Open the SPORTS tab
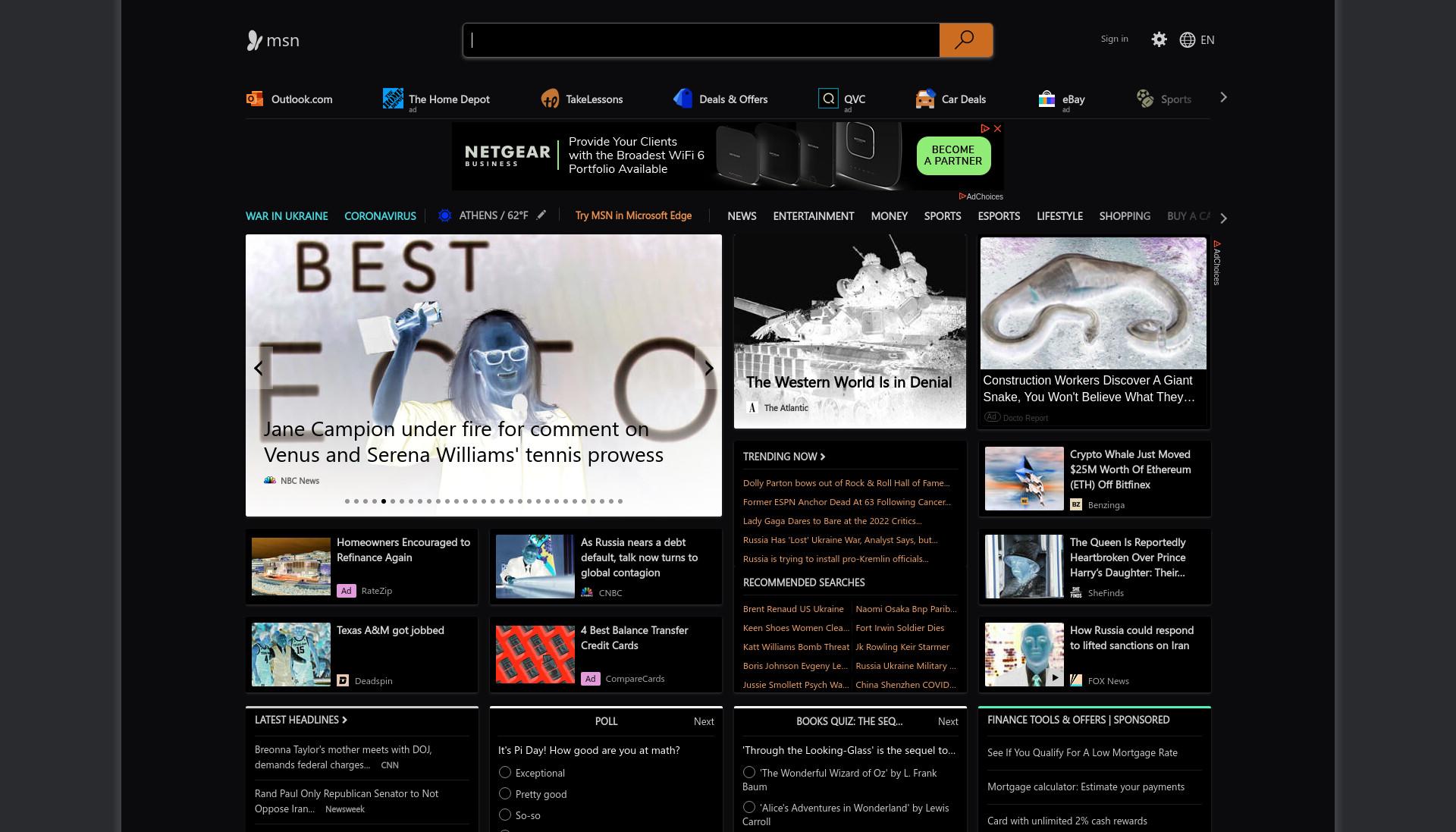 pyautogui.click(x=943, y=216)
